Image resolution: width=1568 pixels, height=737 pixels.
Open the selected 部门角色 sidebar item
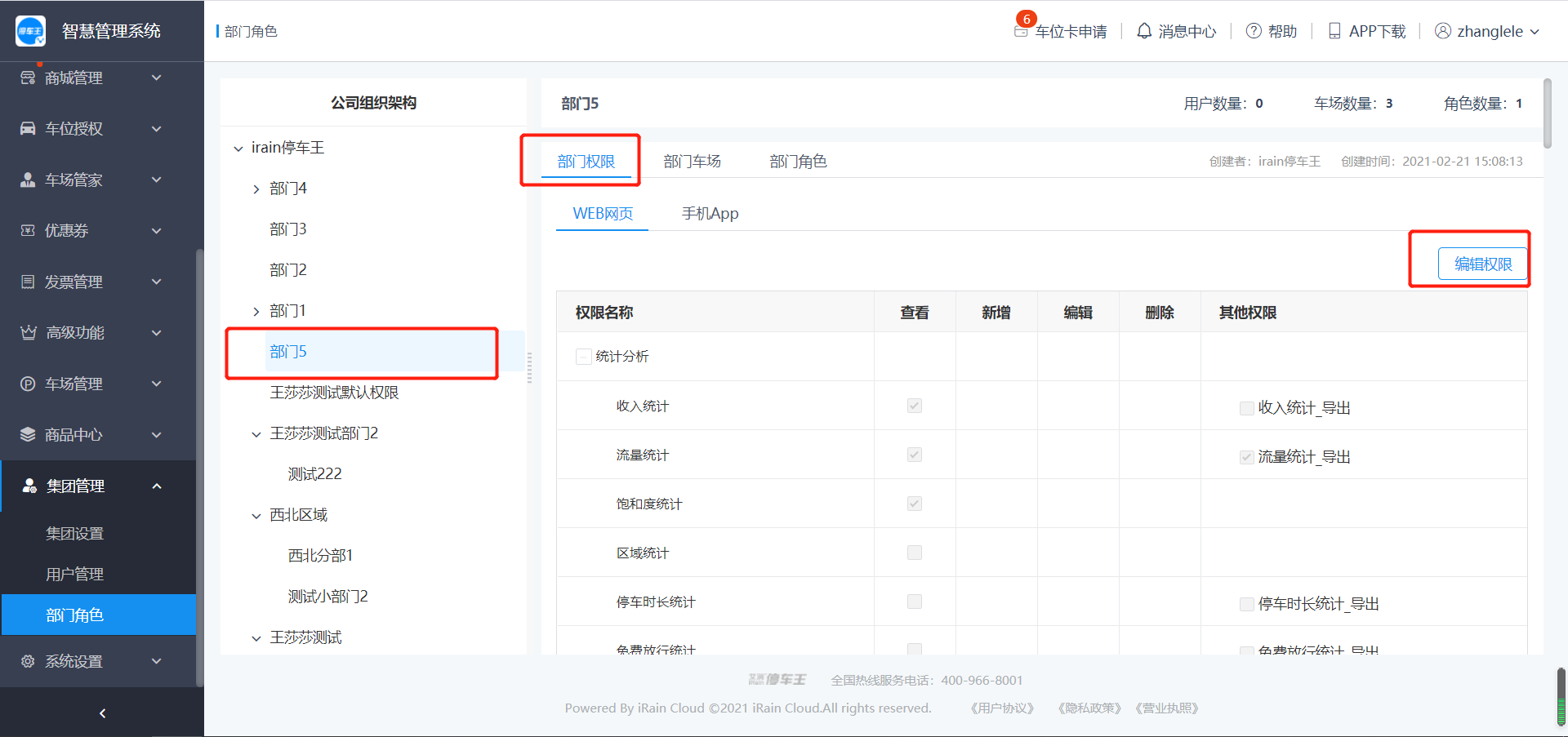(x=99, y=615)
